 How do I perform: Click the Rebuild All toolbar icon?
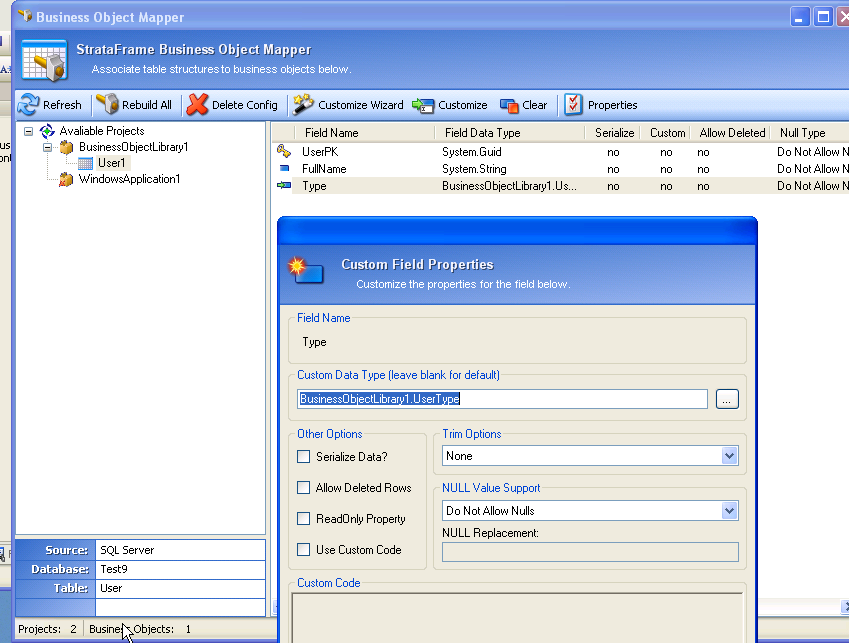click(x=107, y=104)
